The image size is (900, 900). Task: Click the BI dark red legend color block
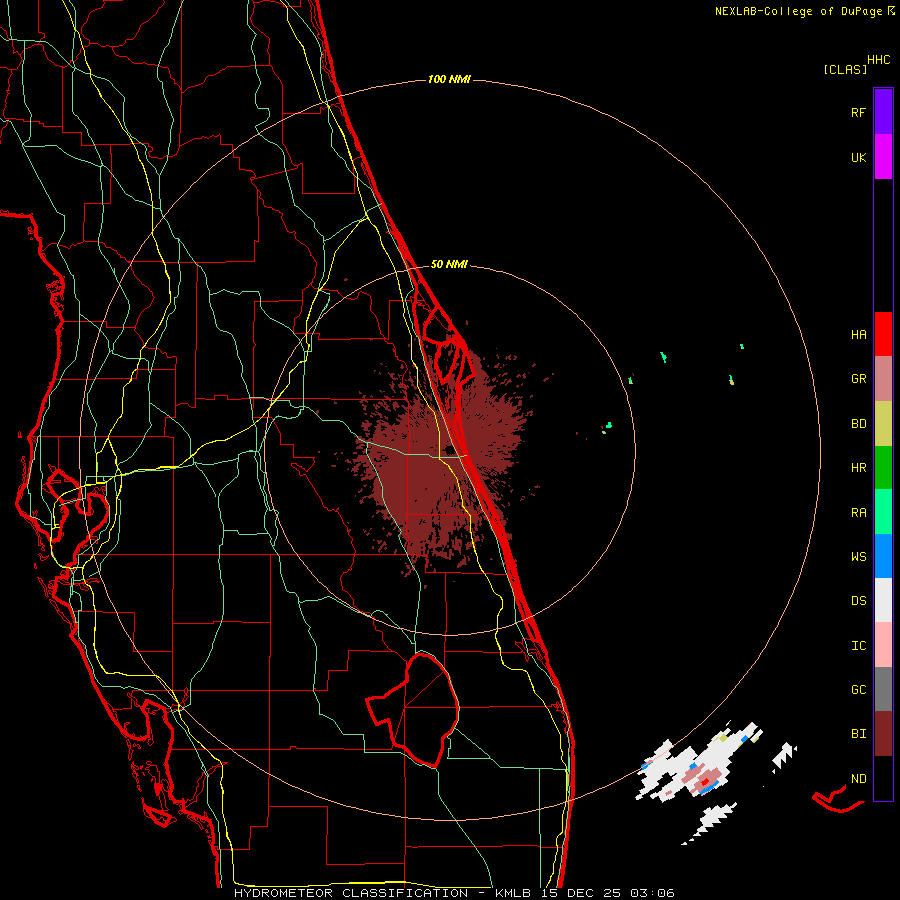883,734
